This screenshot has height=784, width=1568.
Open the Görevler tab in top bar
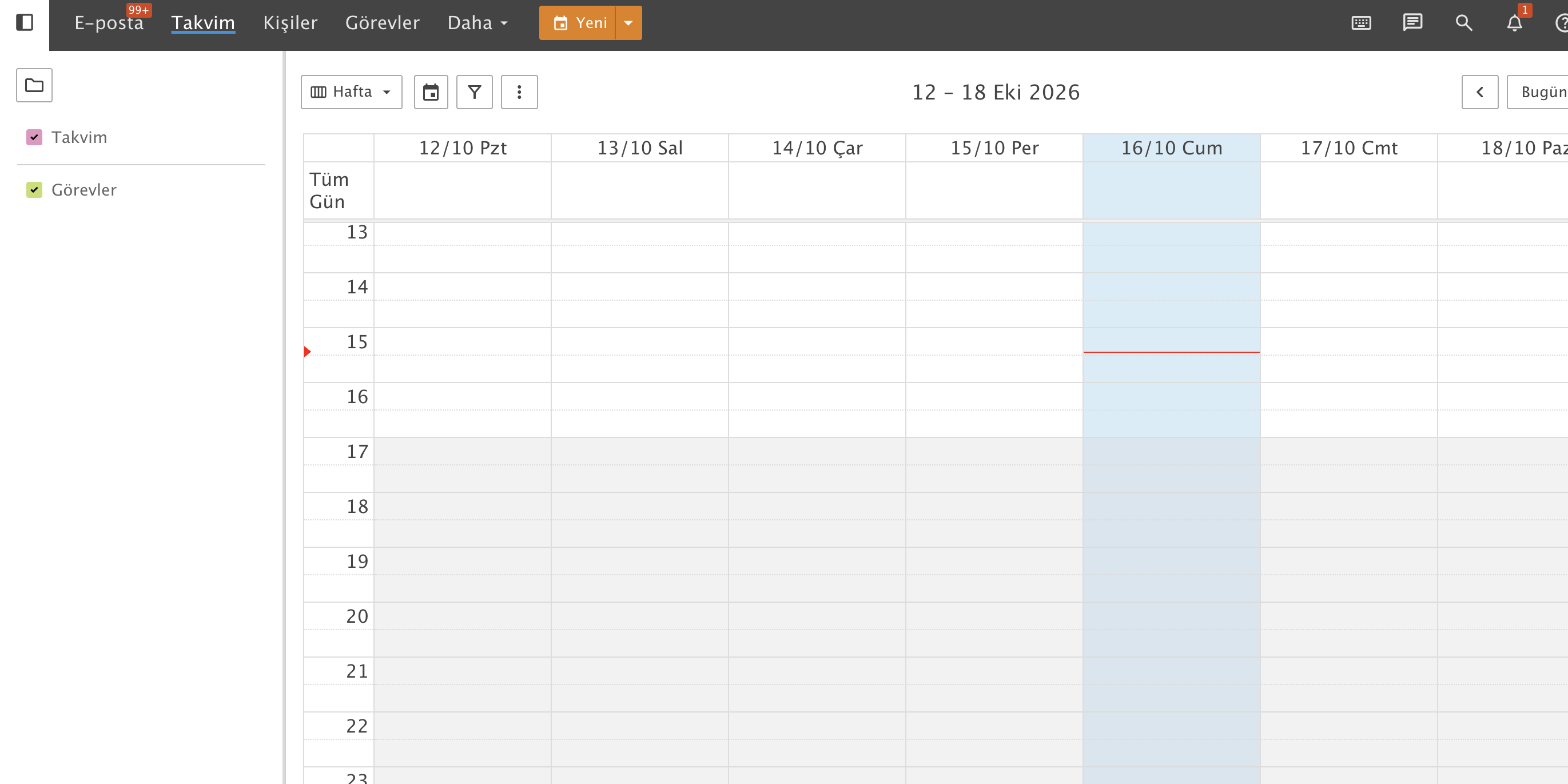[x=382, y=23]
